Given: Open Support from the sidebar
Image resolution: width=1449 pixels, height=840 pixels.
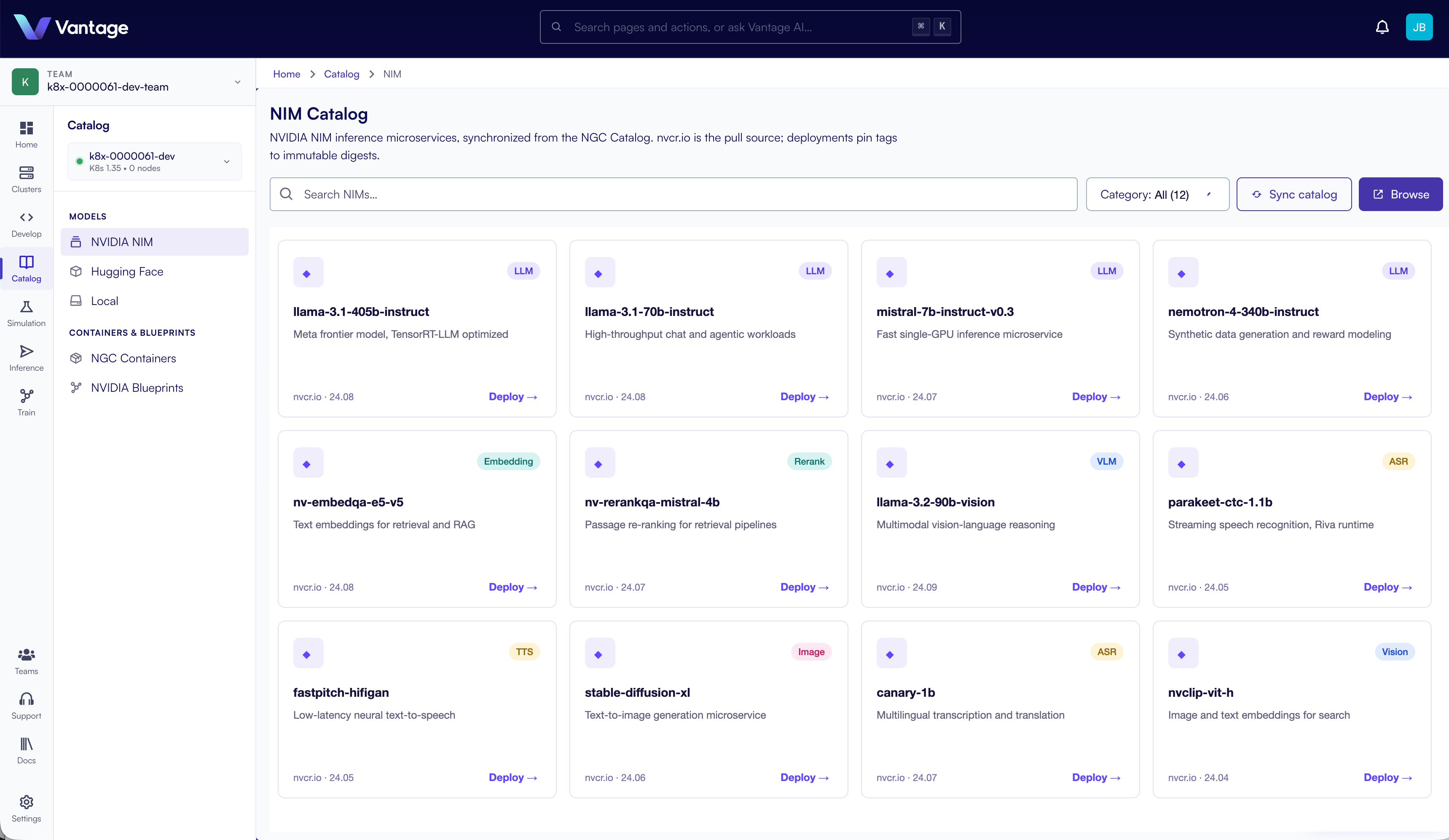Looking at the screenshot, I should pos(27,706).
